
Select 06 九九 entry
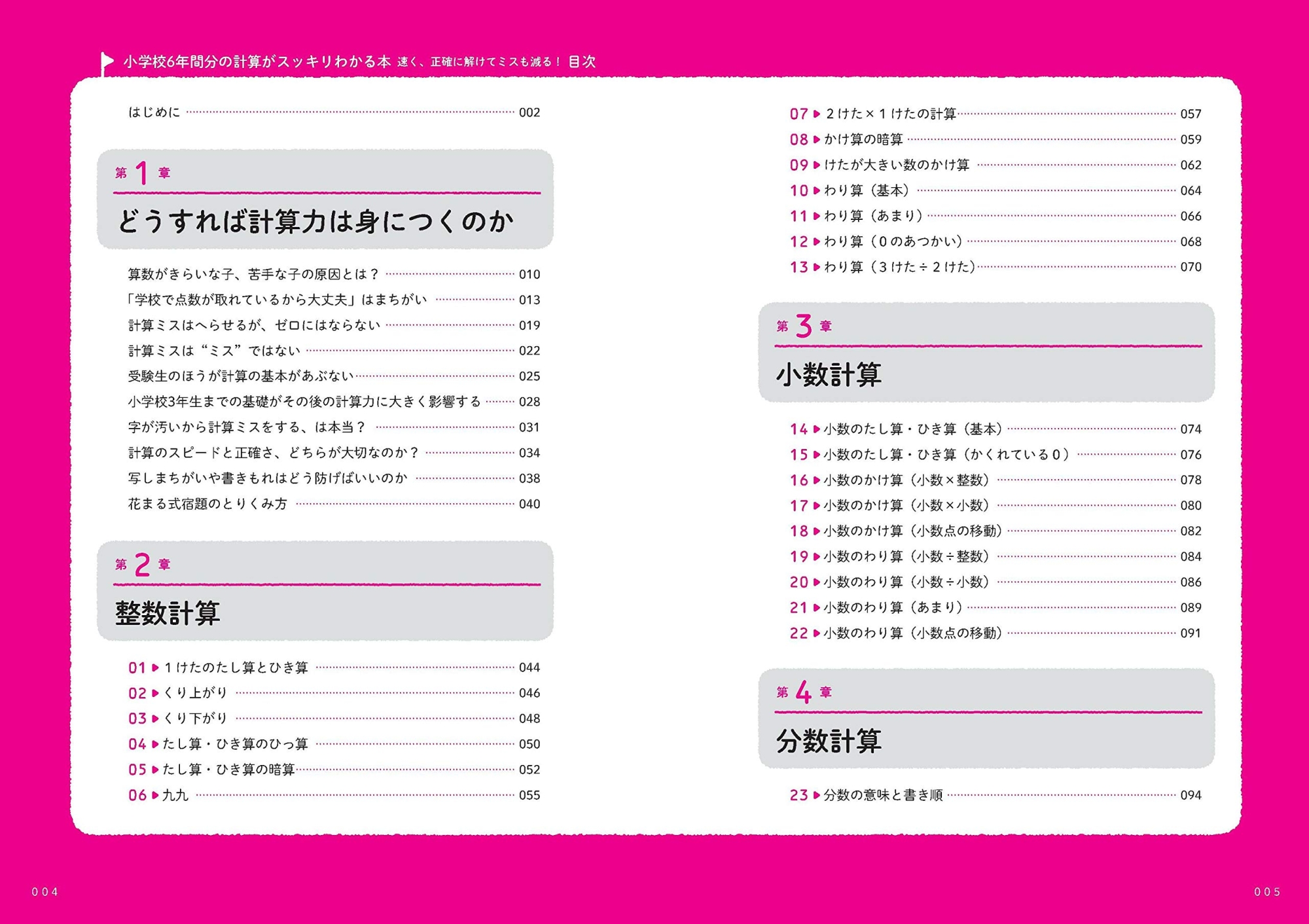coord(334,795)
